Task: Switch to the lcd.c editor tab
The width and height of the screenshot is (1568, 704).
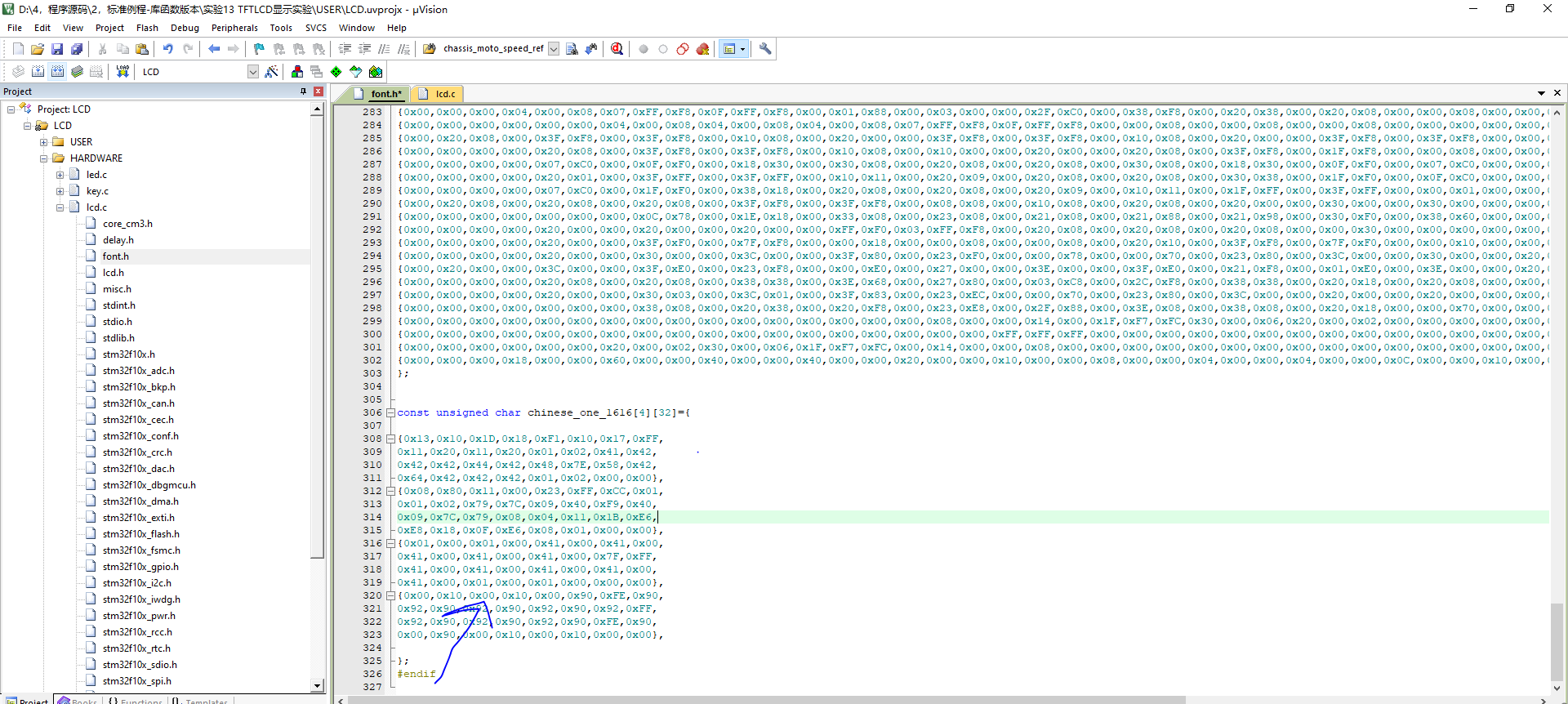Action: 437,94
